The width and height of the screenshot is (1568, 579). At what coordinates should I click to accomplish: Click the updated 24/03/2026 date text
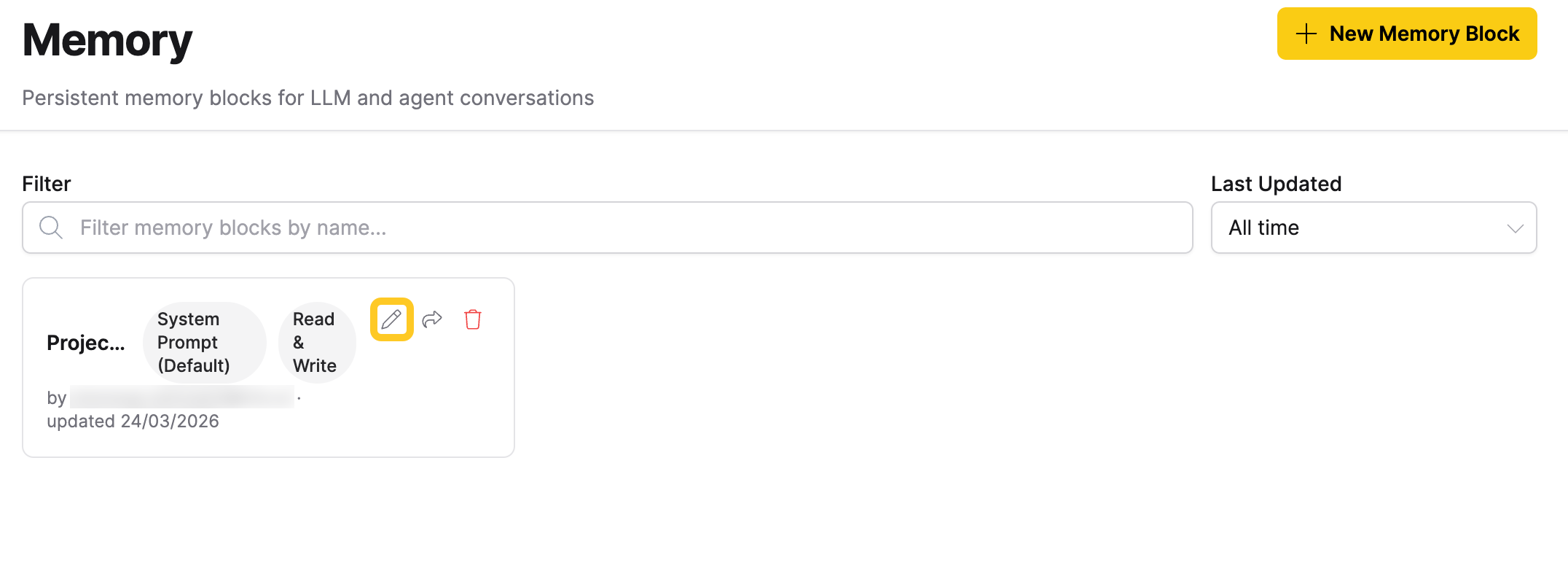(x=133, y=421)
